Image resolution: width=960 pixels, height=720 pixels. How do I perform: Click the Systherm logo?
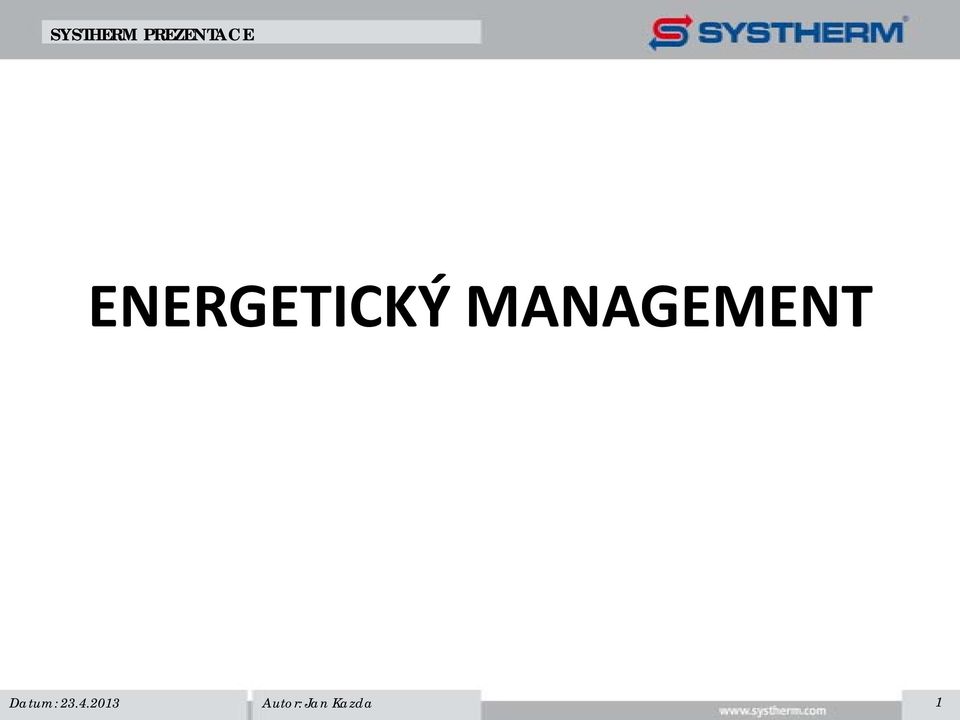(778, 31)
